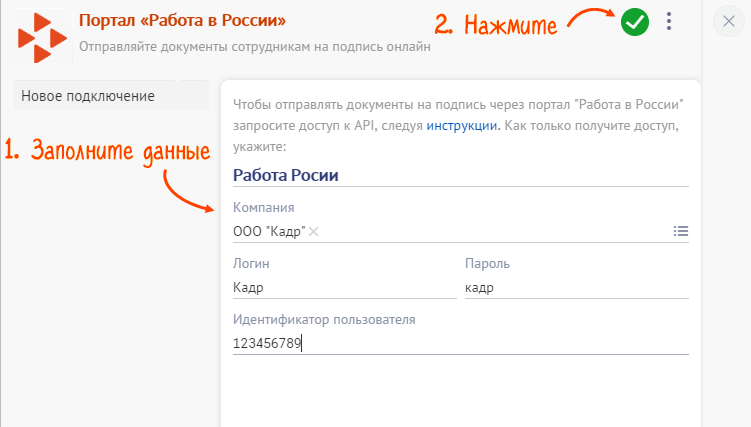751x427 pixels.
Task: Open the «инструкции» link
Action: 462,126
